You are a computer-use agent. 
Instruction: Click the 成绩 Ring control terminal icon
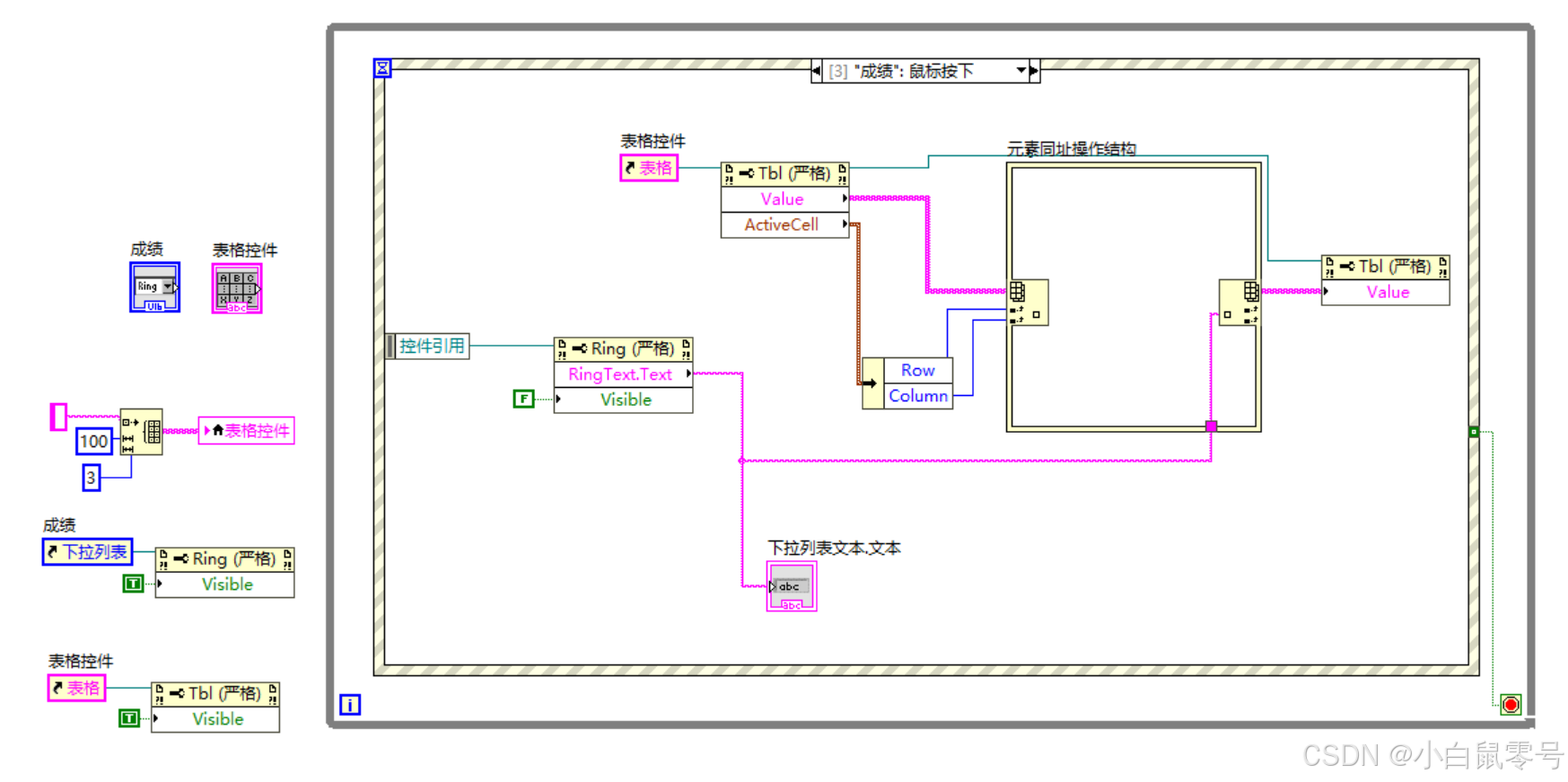pos(154,287)
